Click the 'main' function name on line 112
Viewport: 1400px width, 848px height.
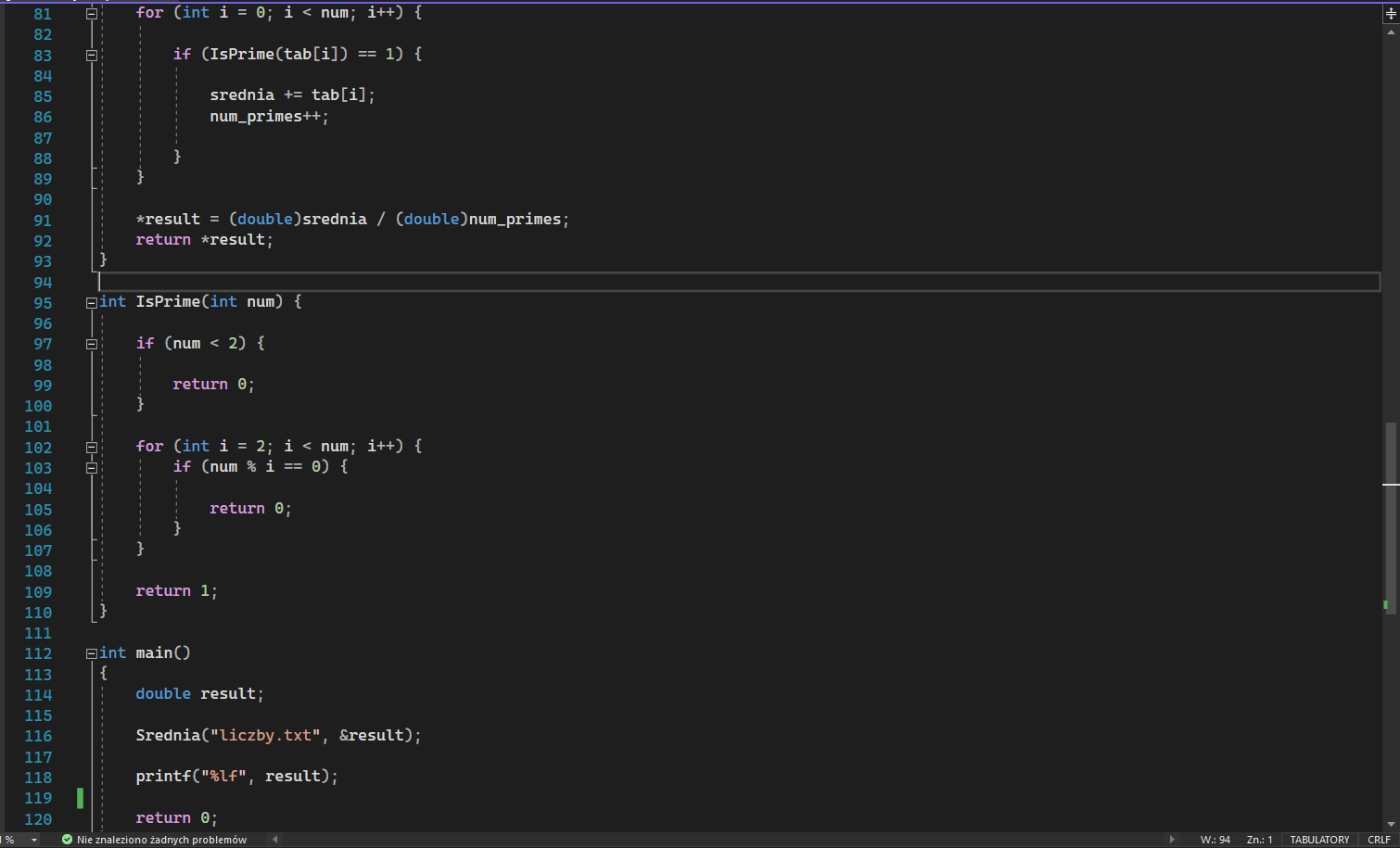coord(154,652)
